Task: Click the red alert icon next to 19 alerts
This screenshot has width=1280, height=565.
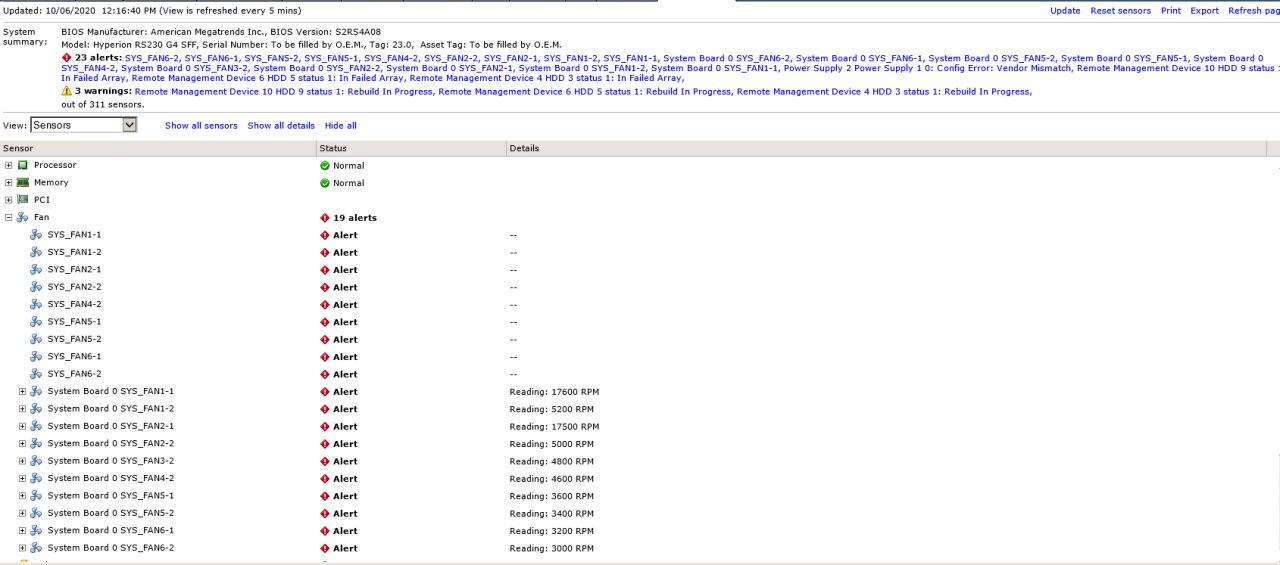Action: [325, 218]
